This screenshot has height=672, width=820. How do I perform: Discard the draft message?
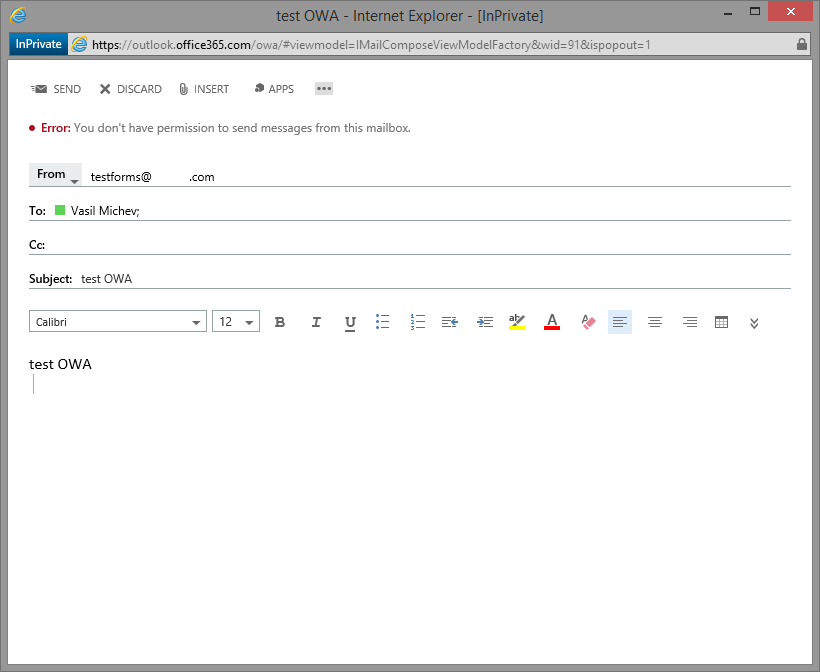(x=130, y=89)
